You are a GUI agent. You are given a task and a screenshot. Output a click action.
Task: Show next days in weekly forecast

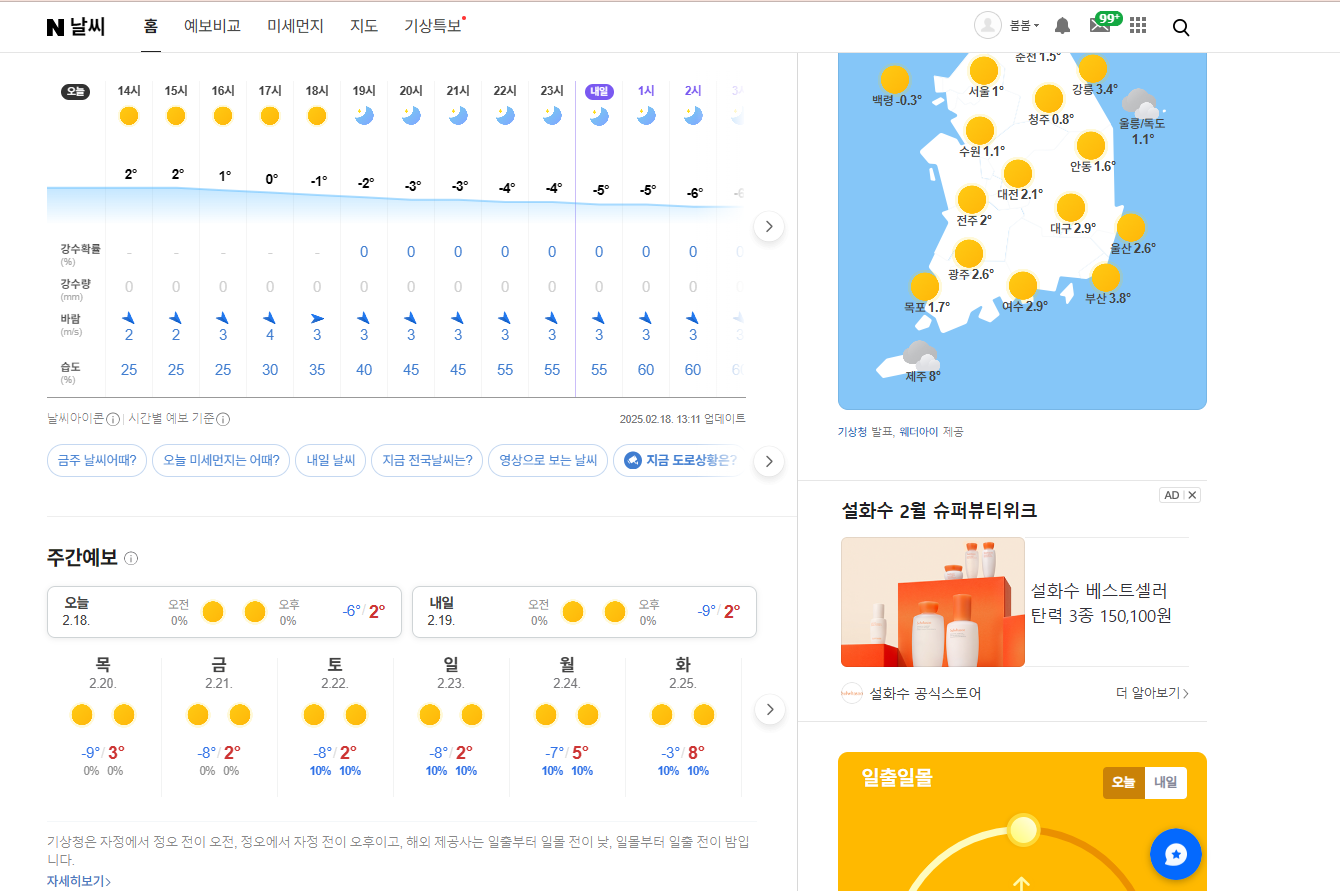coord(769,710)
